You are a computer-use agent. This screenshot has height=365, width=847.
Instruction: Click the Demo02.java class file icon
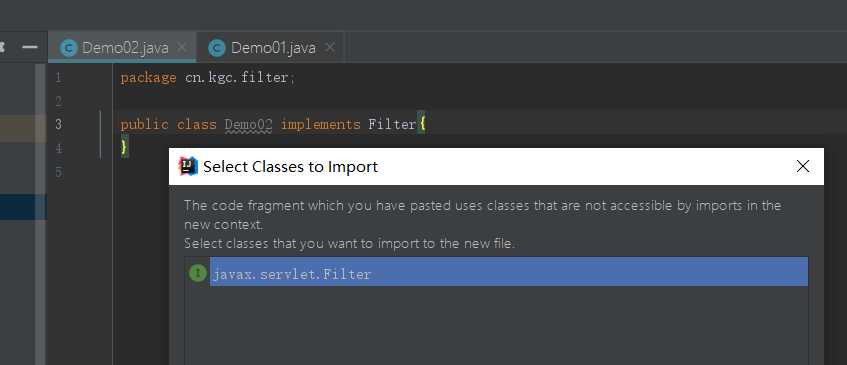coord(69,48)
